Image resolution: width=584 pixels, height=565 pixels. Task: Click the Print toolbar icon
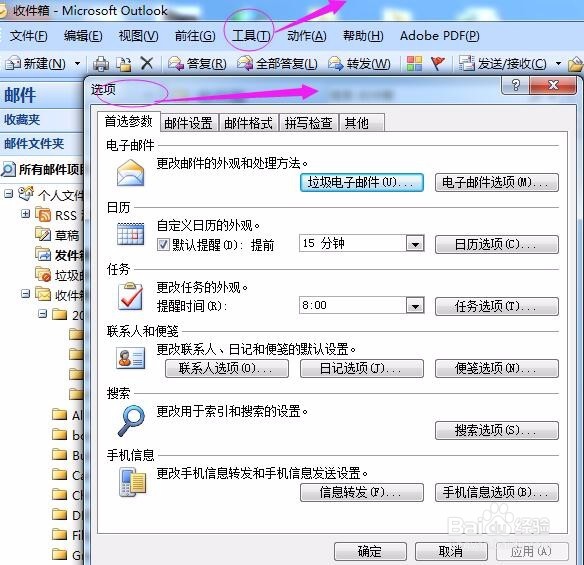(x=101, y=64)
